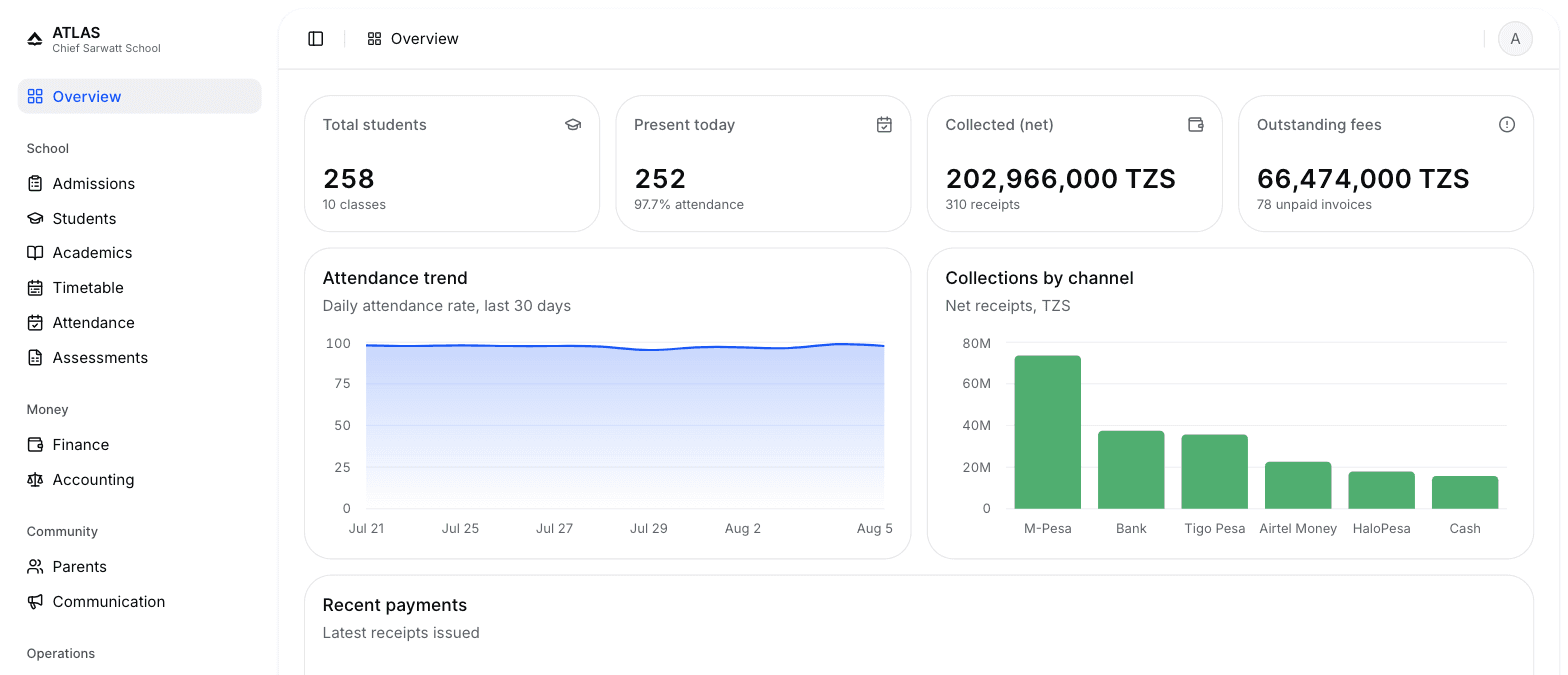
Task: Click the Admissions clipboard icon
Action: click(35, 184)
